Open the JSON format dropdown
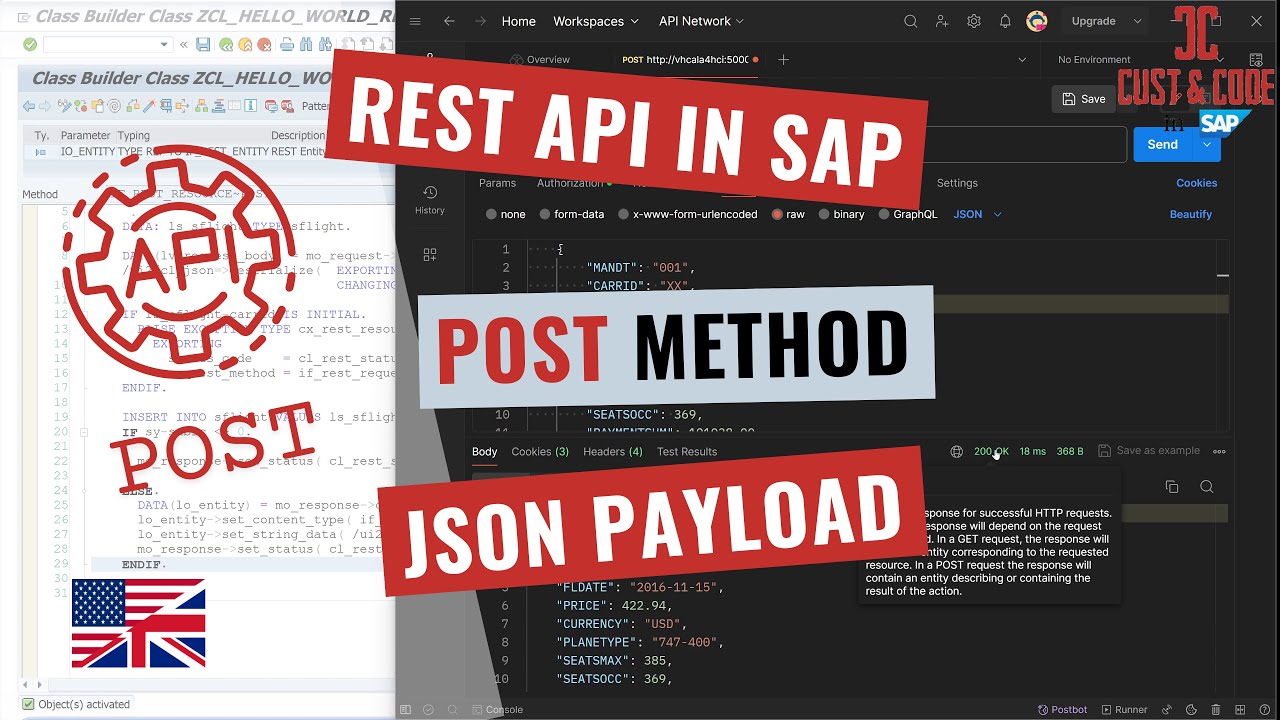Screen dimensions: 1280x720 (977, 214)
